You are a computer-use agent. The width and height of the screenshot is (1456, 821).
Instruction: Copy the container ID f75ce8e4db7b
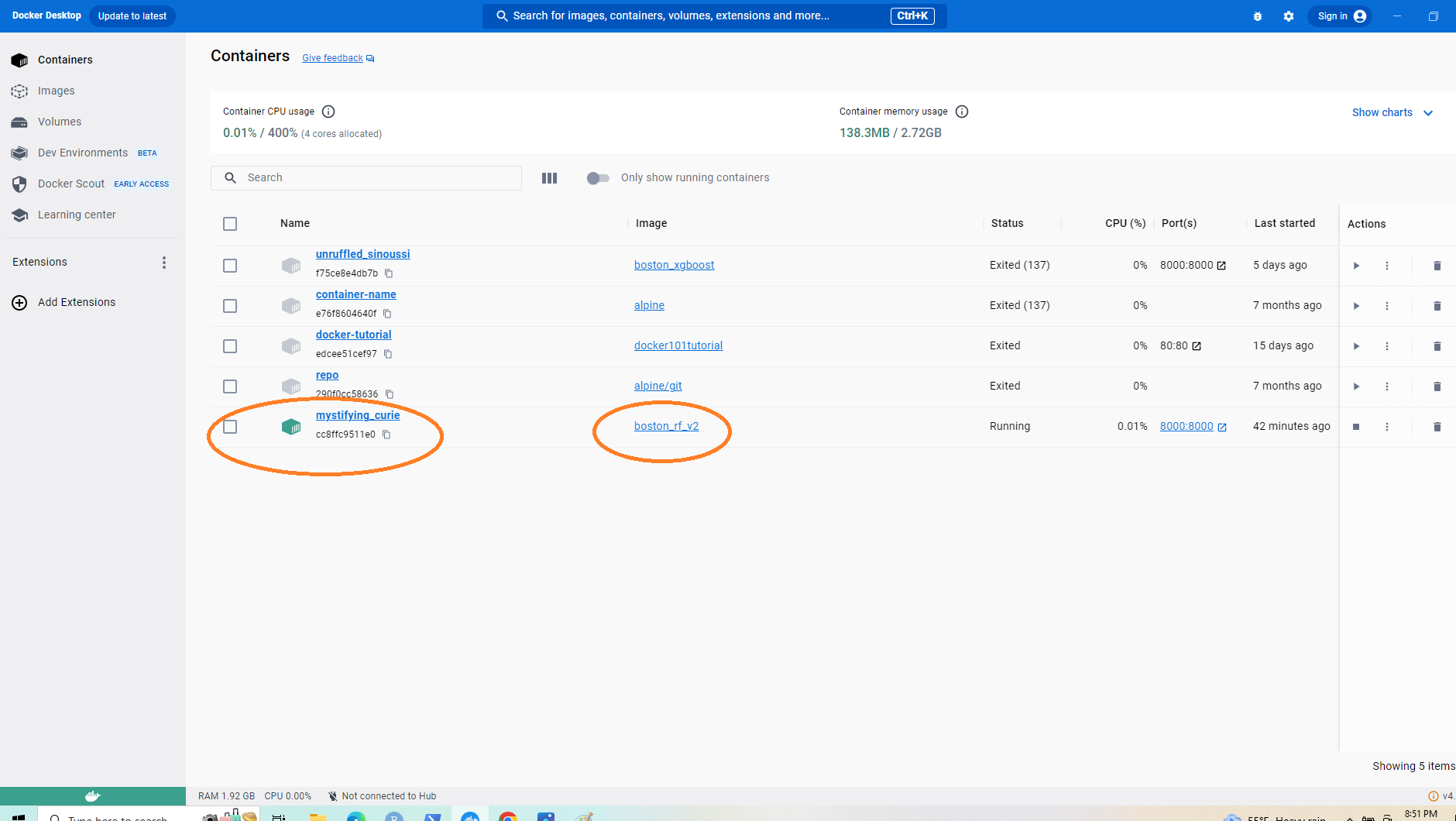pyautogui.click(x=389, y=273)
